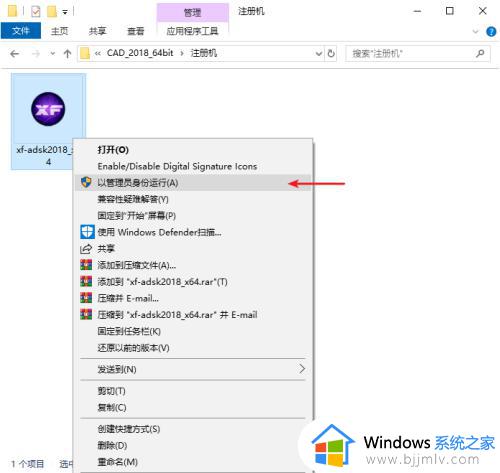The width and height of the screenshot is (500, 473).
Task: Click the xf-adsk2018 file name label
Action: (x=44, y=155)
